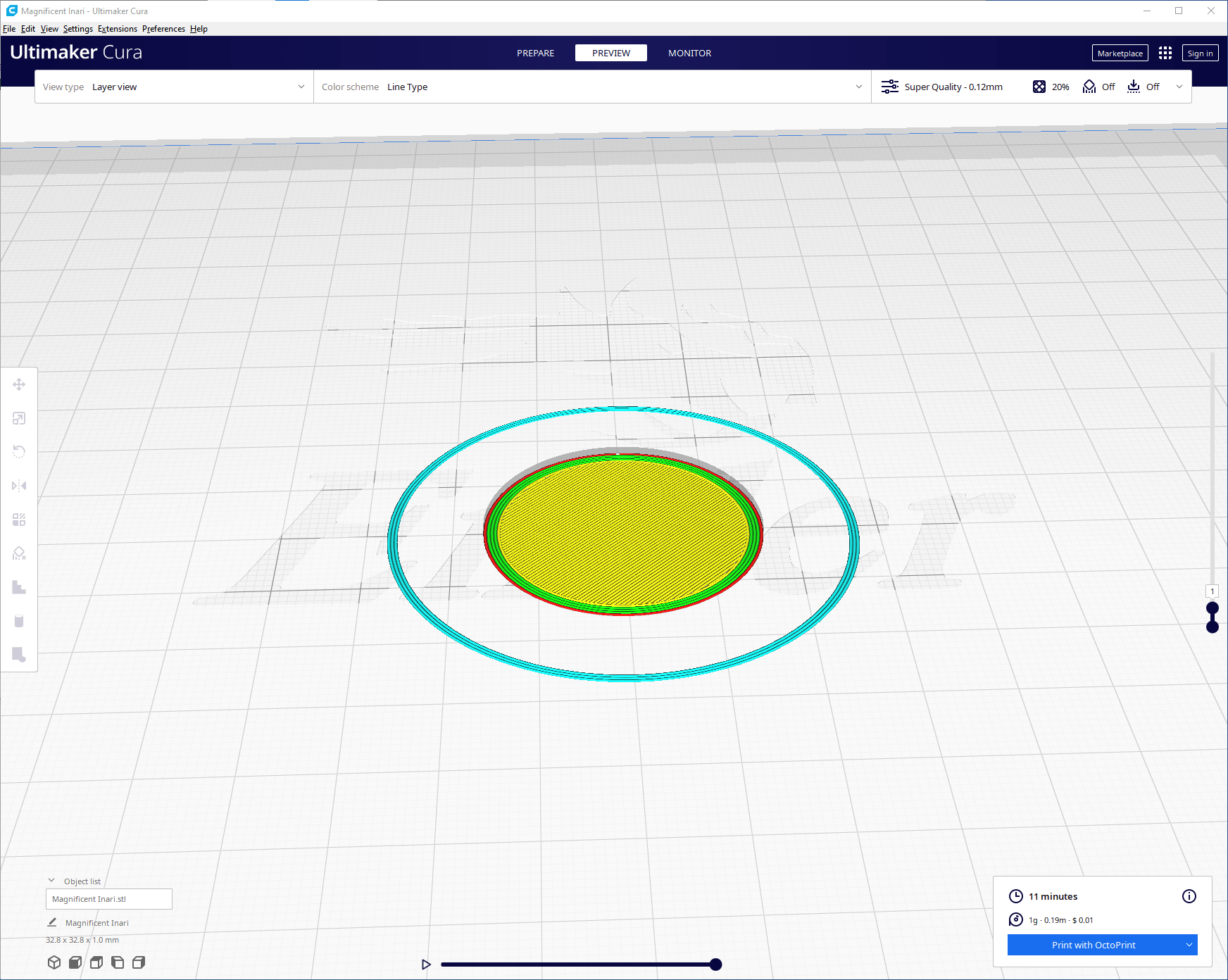
Task: Select Magnificent Inari.stl in object list
Action: [x=109, y=899]
